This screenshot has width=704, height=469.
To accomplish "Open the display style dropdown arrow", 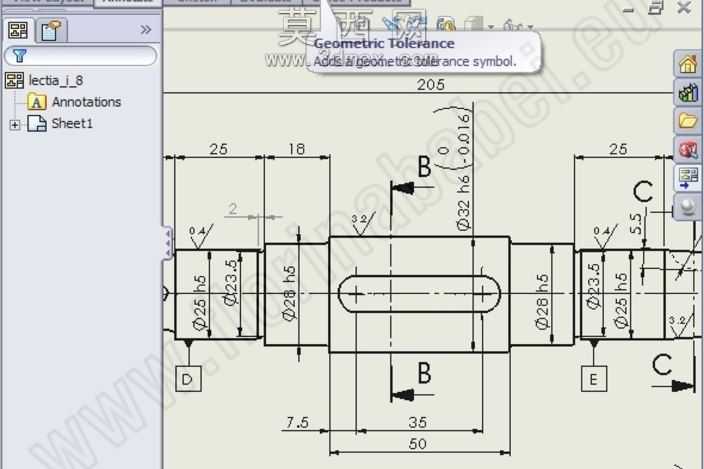I will (491, 27).
